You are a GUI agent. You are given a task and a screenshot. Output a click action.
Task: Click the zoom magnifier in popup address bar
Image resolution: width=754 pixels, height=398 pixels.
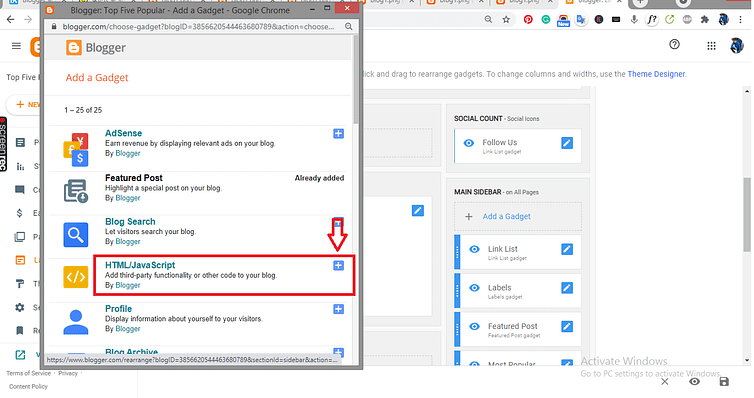349,26
